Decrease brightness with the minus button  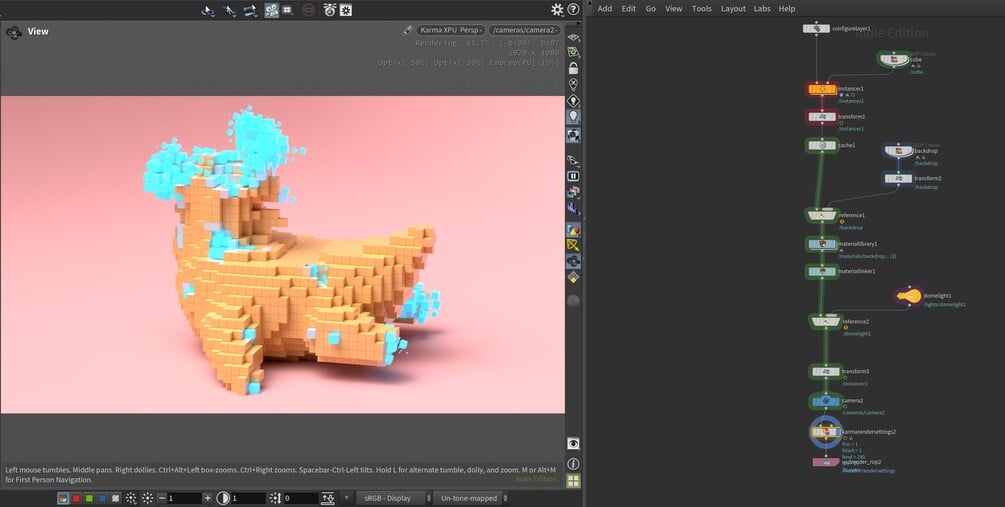pos(162,498)
